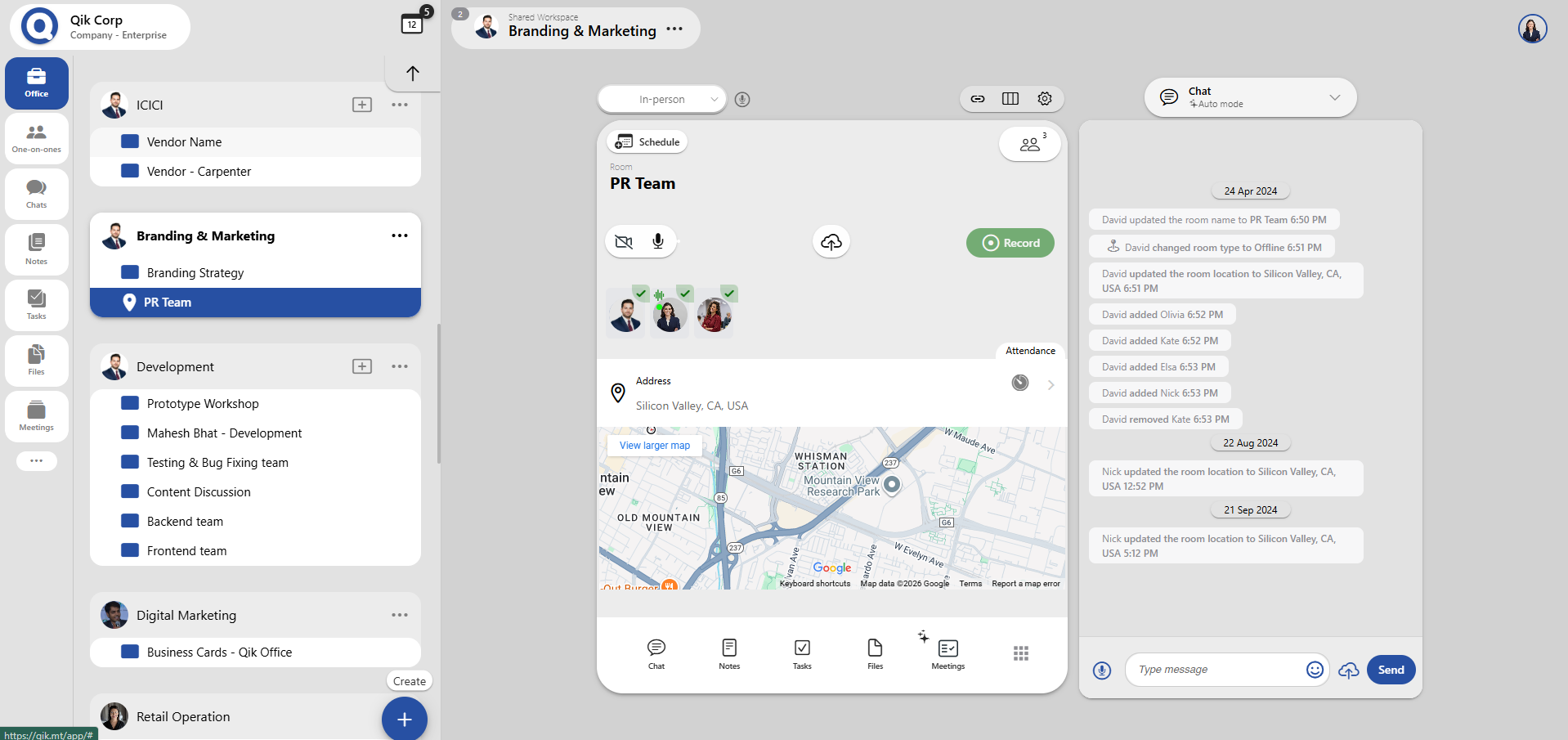Open the Chats sidebar section
The image size is (1568, 740).
[36, 194]
